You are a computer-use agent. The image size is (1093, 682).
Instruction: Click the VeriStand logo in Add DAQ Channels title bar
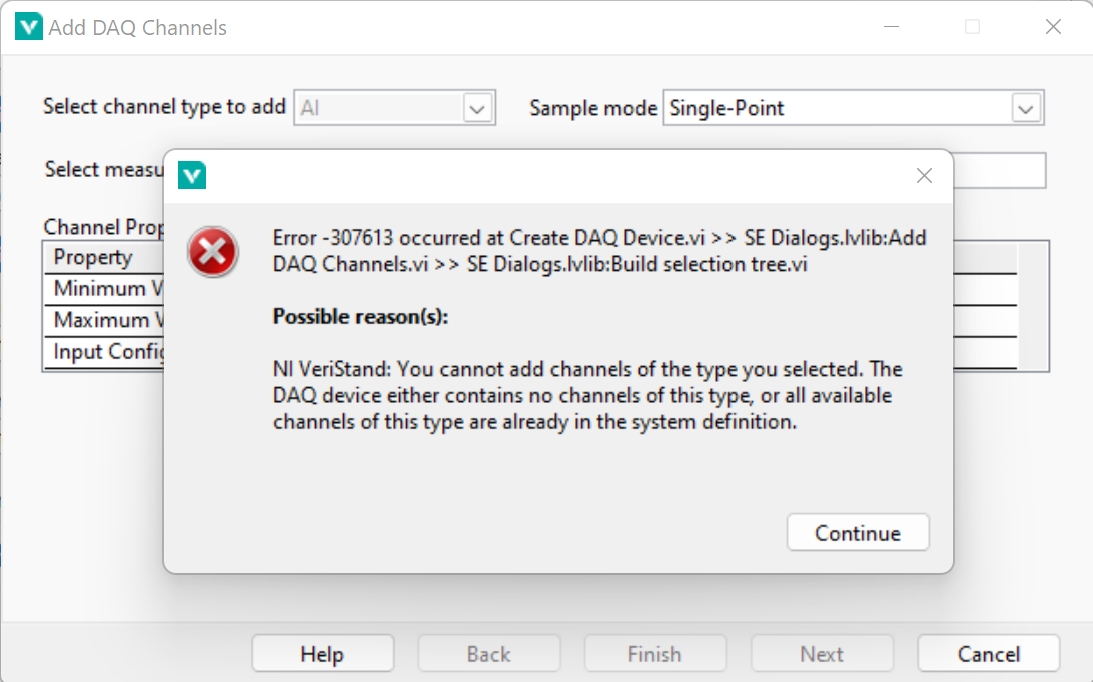[29, 27]
